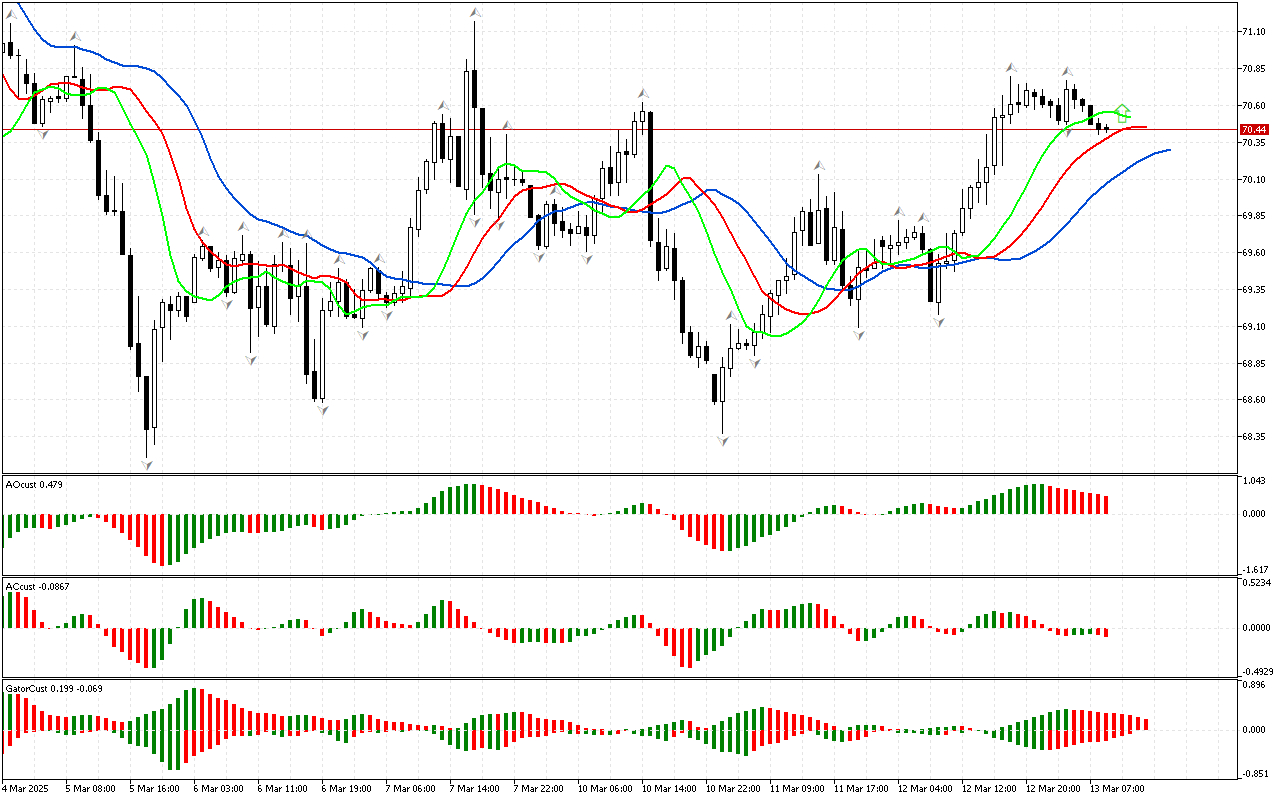Screen dimensions: 1280x800
Task: Click the 6 Mar 11:00 time label
Action: 284,789
